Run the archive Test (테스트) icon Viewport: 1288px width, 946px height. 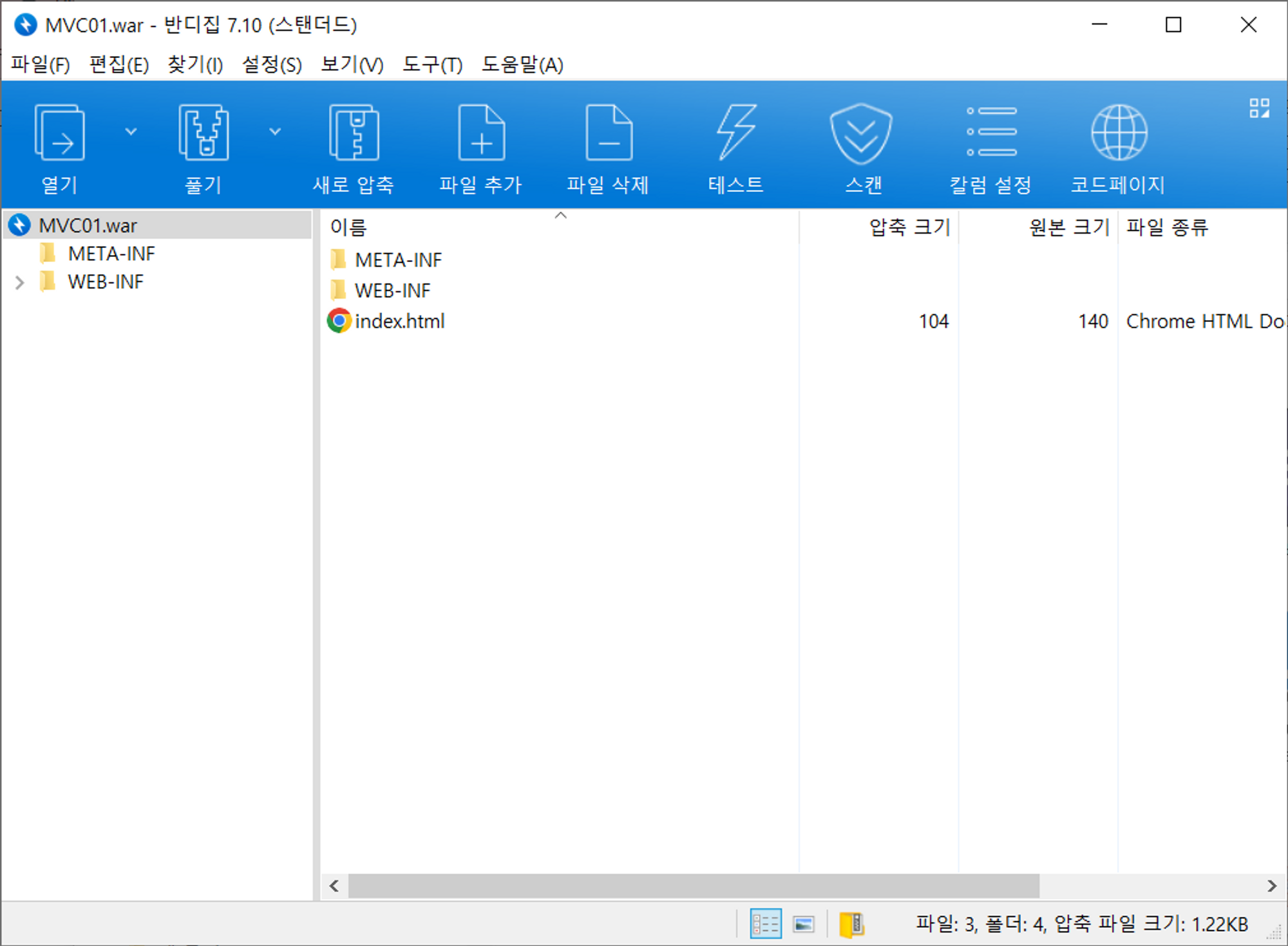[736, 133]
